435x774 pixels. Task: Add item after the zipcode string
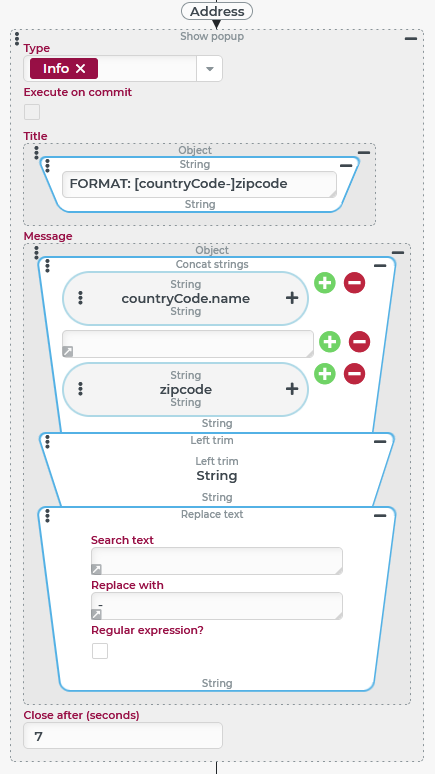coord(324,374)
